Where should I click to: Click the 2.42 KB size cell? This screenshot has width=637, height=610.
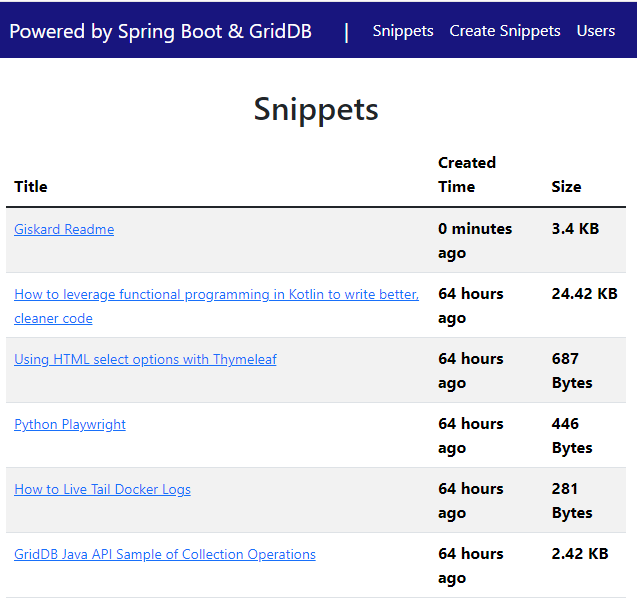(x=580, y=554)
